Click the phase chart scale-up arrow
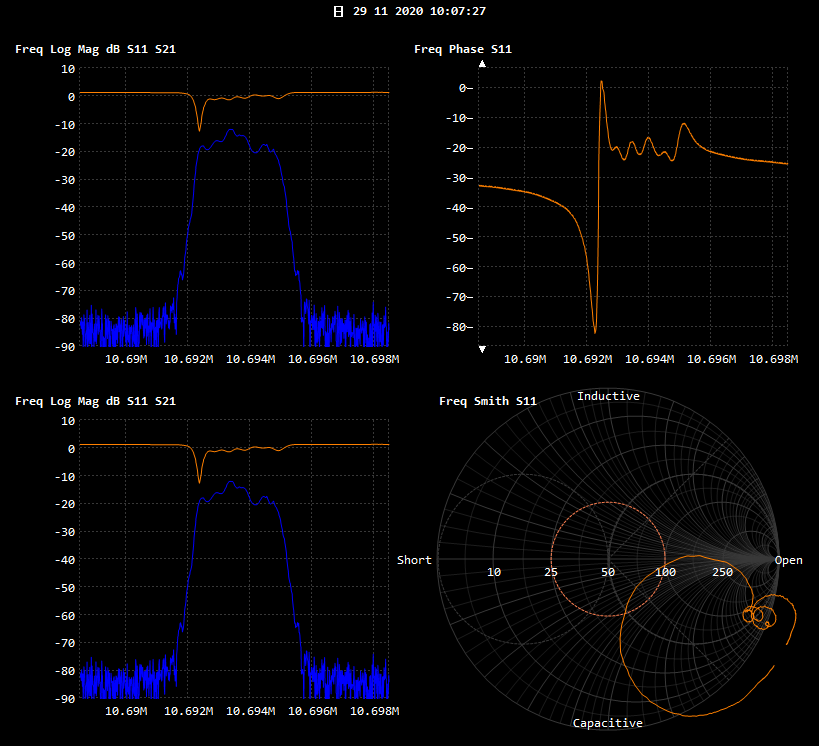 coord(483,64)
